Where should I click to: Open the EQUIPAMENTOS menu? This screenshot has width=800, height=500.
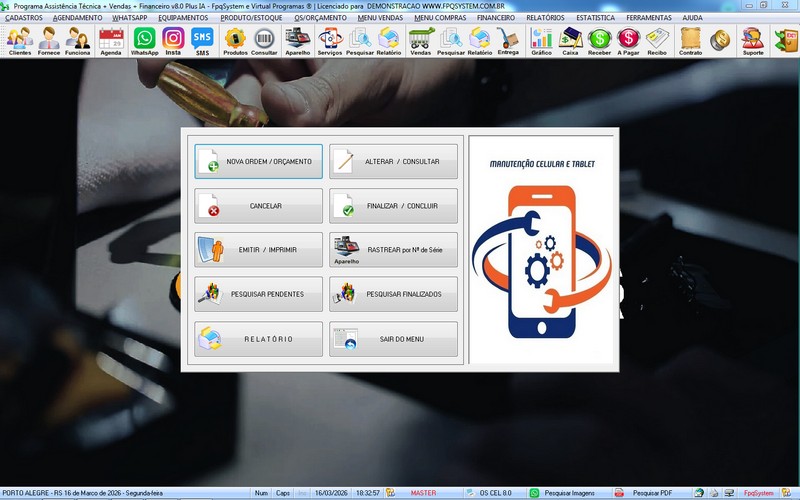pyautogui.click(x=183, y=17)
